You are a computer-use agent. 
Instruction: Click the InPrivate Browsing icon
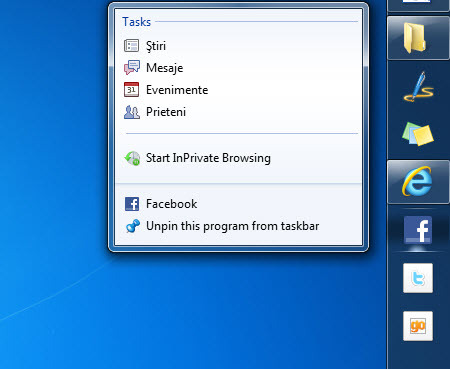click(132, 158)
